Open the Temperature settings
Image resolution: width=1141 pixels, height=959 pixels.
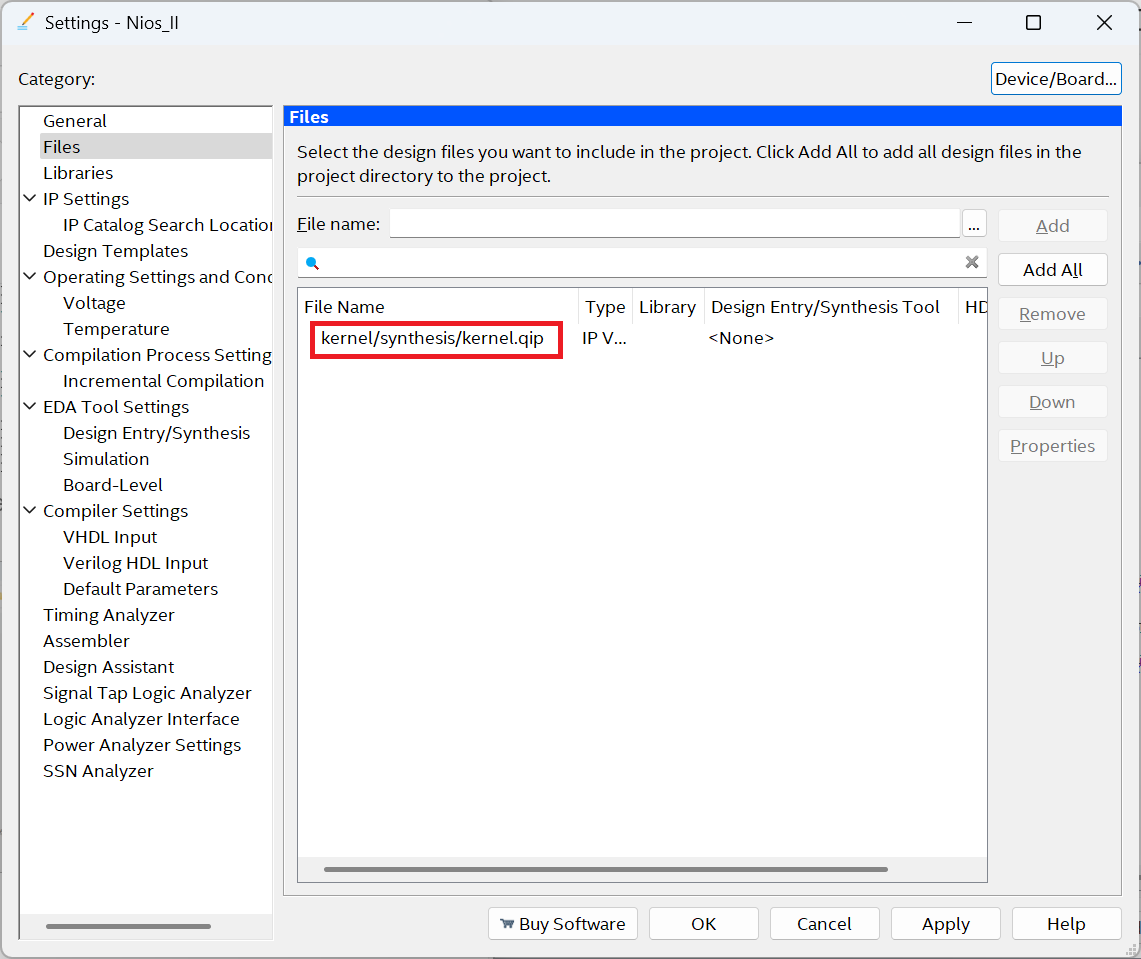116,329
